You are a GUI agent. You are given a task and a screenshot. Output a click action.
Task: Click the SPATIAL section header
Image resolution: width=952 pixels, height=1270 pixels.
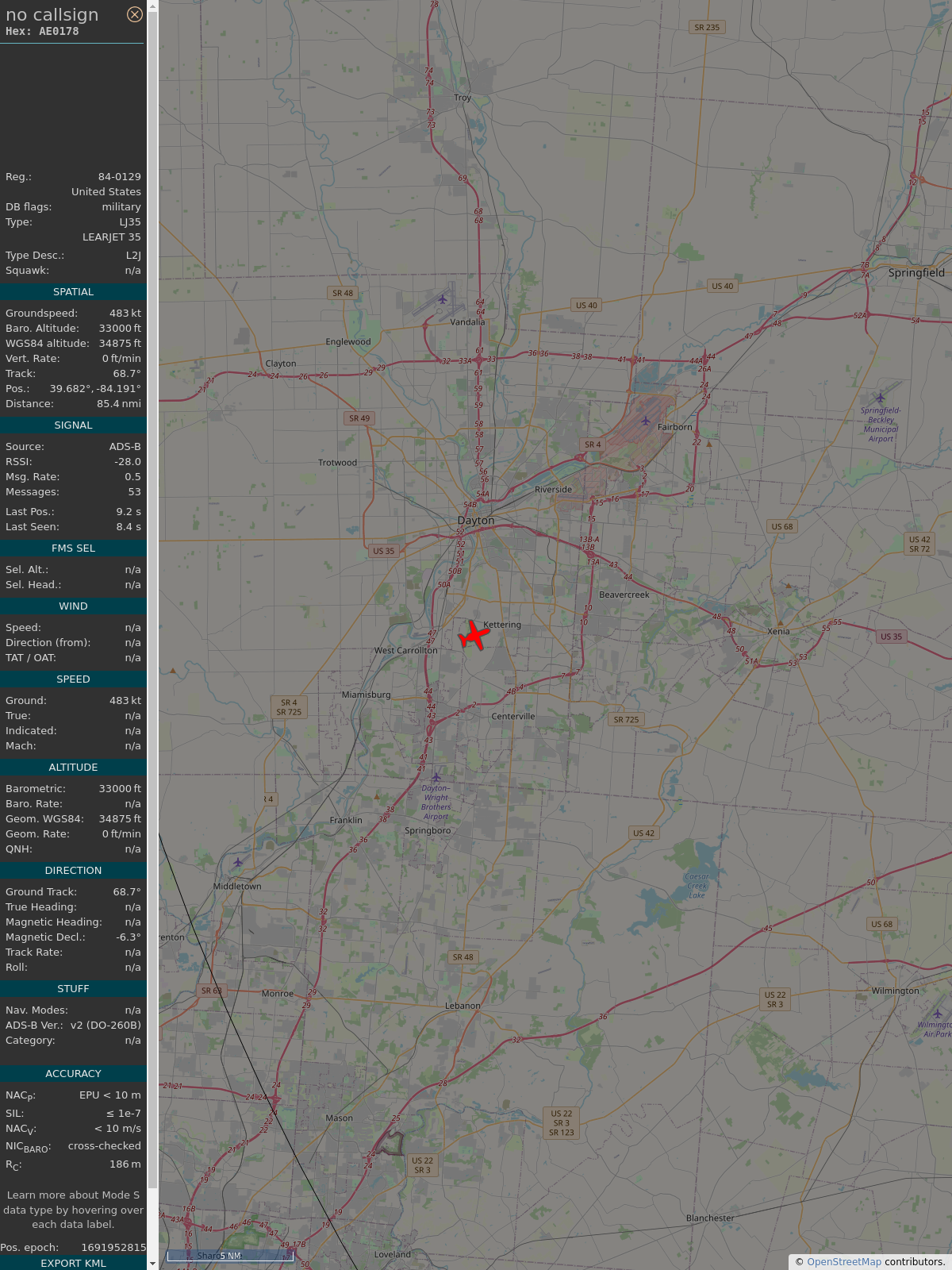[73, 292]
